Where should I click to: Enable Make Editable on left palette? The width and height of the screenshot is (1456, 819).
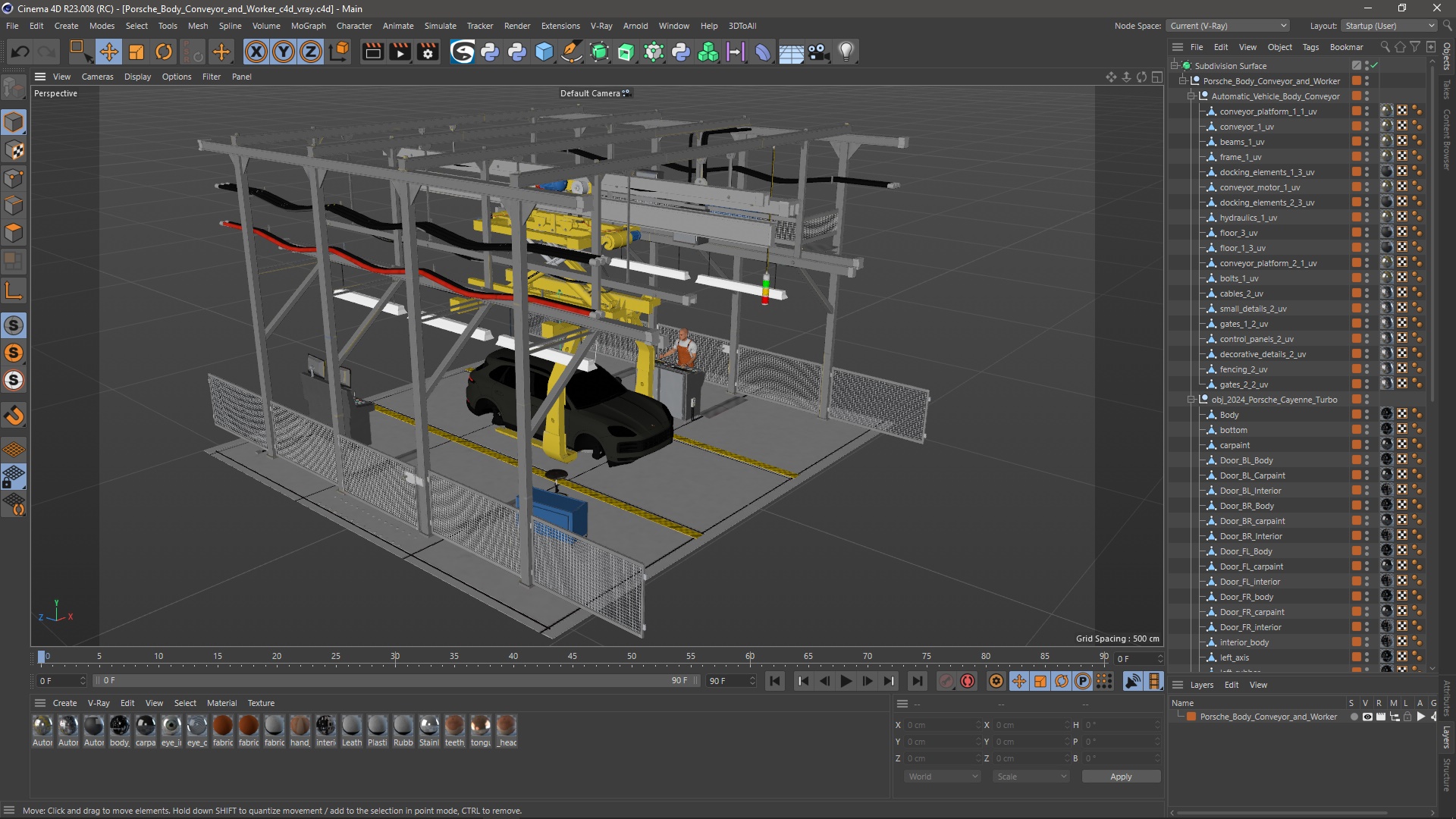coord(14,89)
